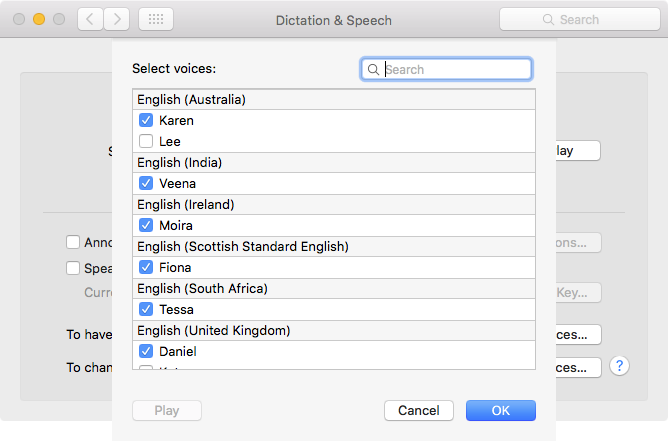Select the Daniel voice name

(178, 352)
